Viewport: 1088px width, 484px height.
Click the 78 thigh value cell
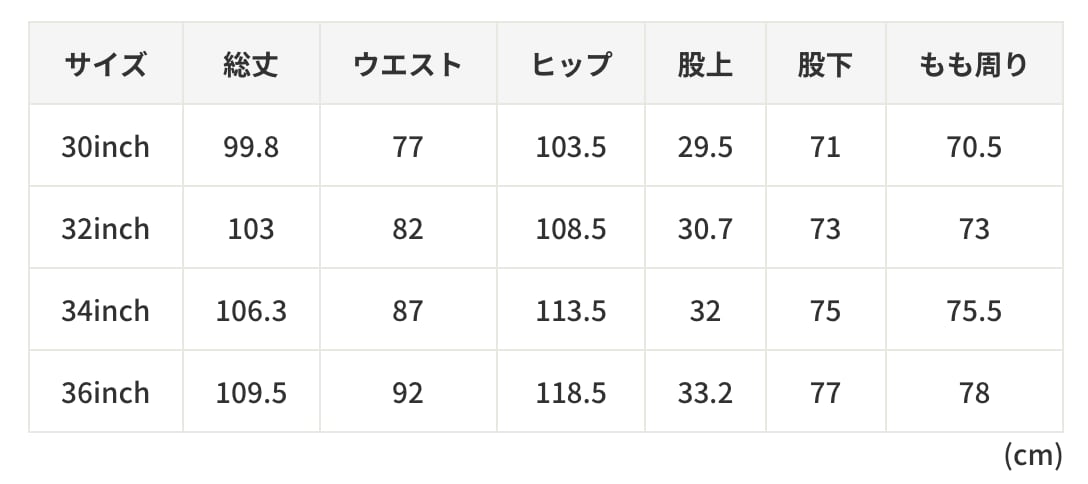973,393
